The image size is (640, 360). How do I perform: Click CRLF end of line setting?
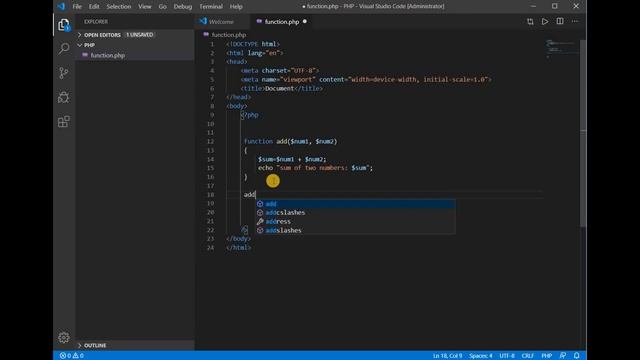(x=527, y=356)
